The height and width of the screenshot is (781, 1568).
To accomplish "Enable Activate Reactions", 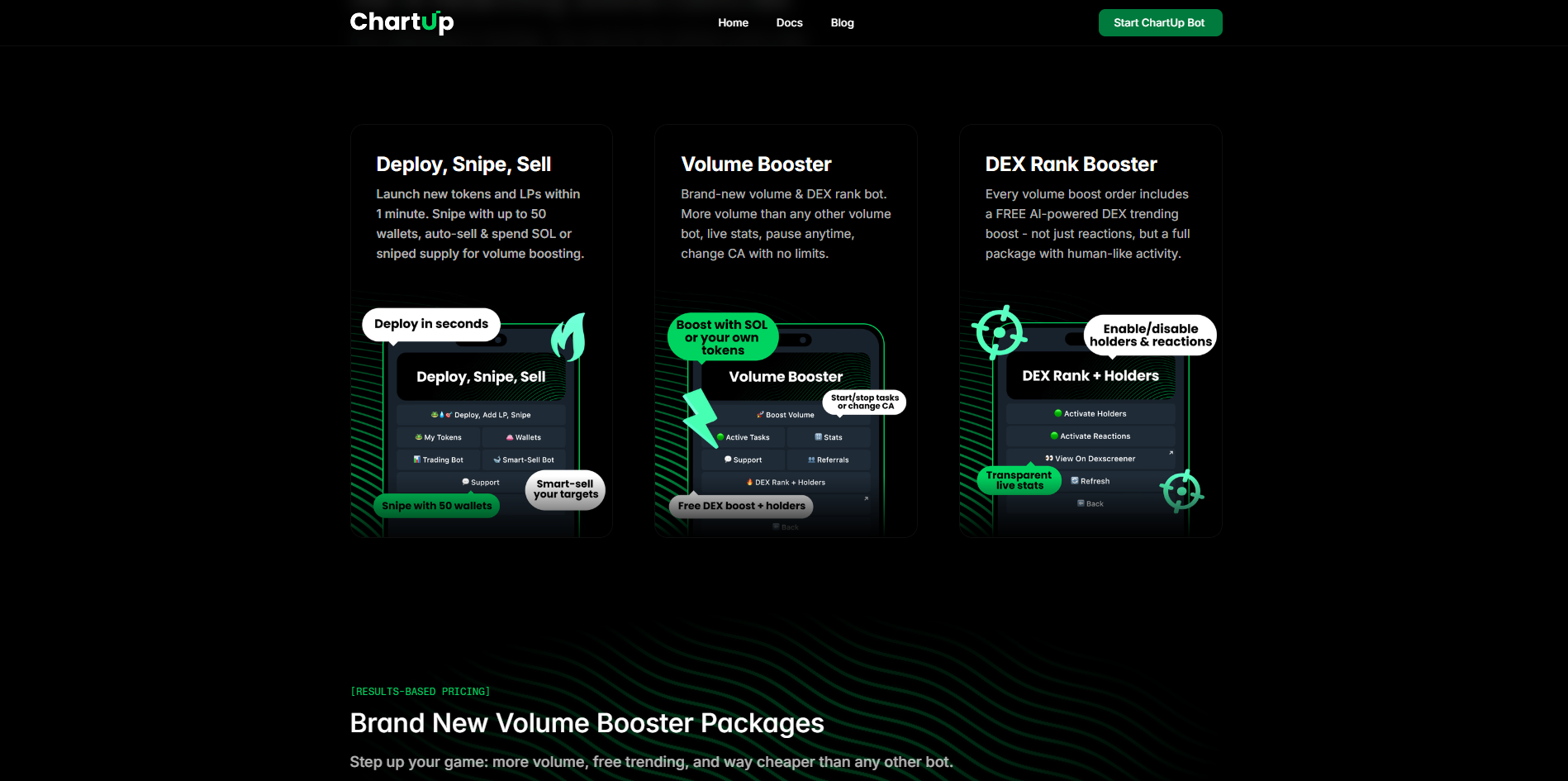I will coord(1090,436).
